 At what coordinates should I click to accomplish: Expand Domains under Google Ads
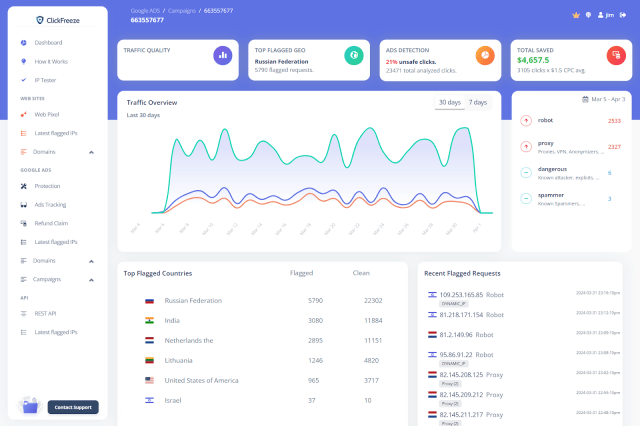click(x=91, y=261)
